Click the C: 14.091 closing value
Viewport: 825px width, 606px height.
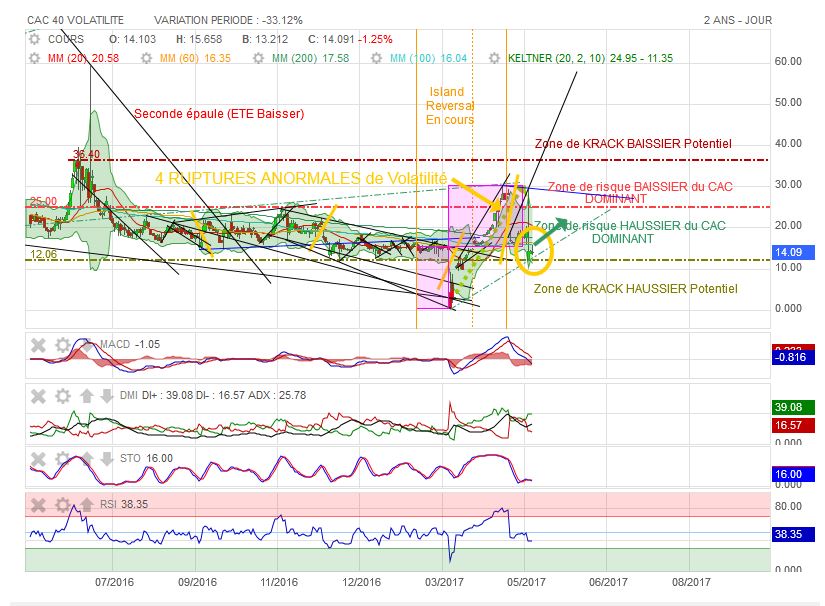331,39
